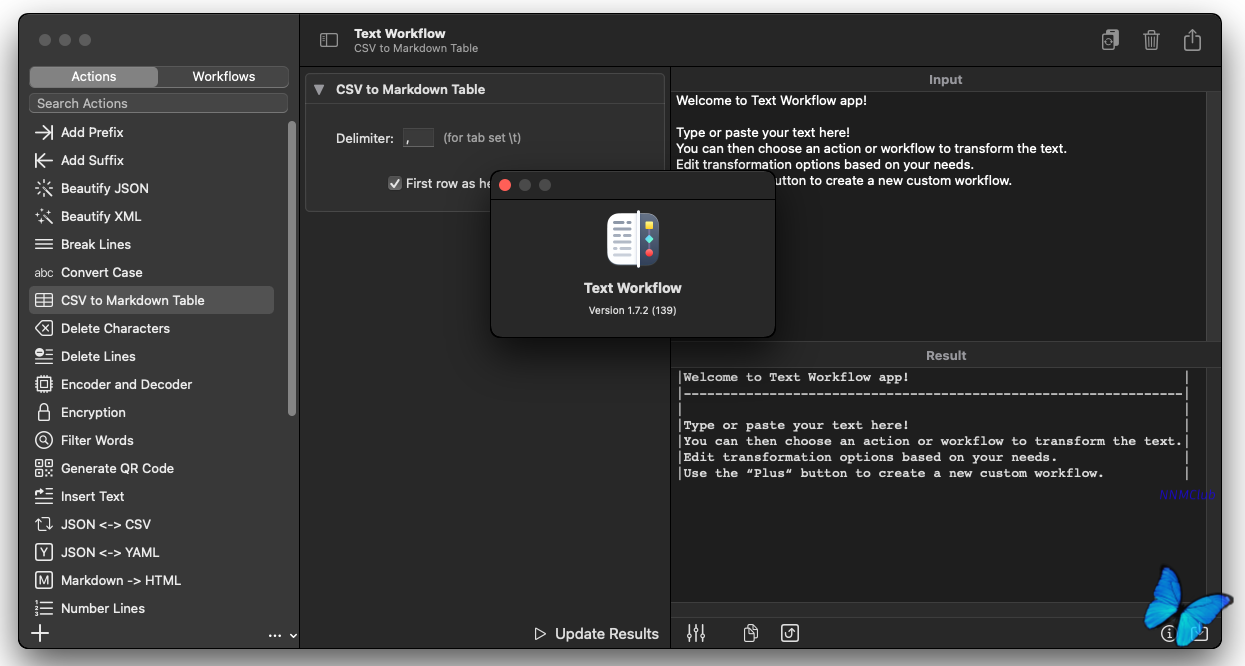Choose the Markdown -> HTML action
This screenshot has width=1245, height=666.
151,580
